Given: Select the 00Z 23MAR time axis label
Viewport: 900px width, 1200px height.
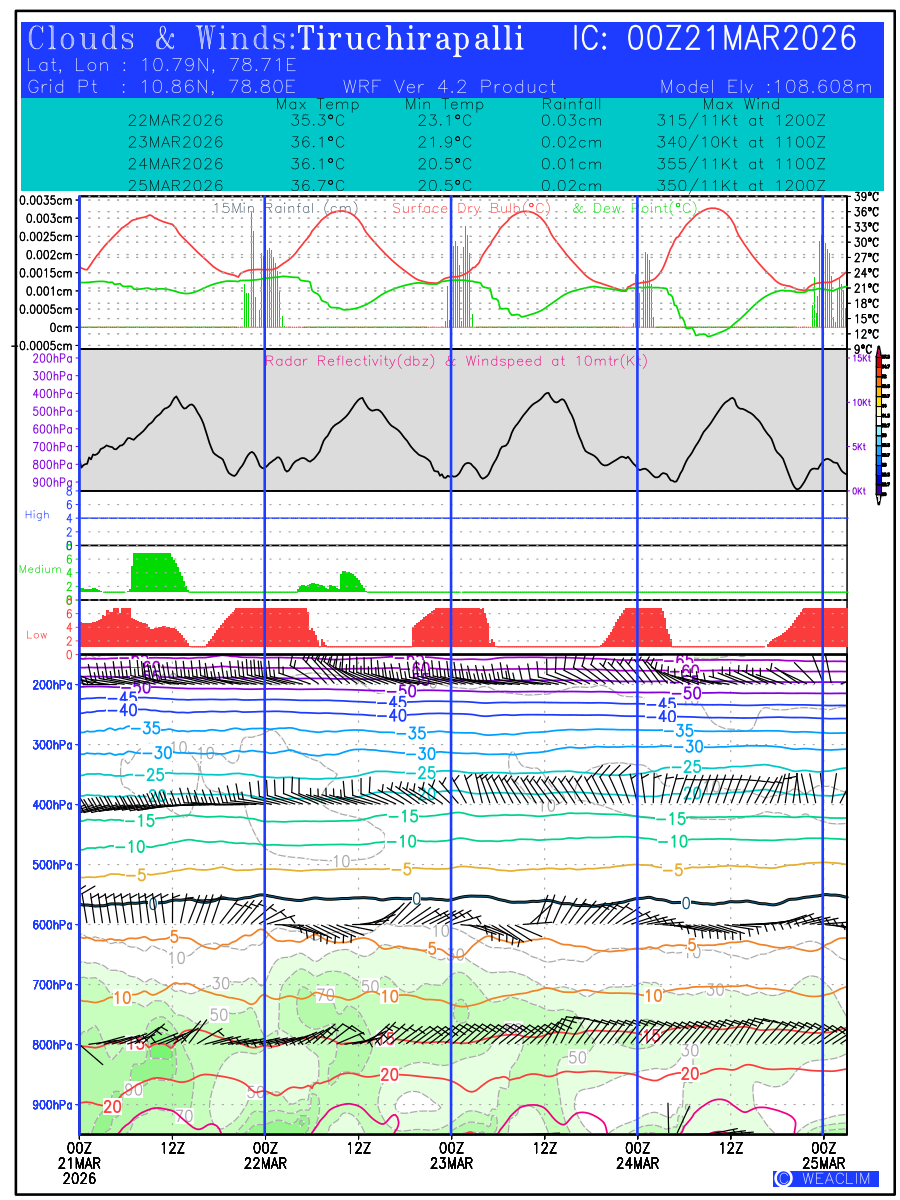Looking at the screenshot, I should [x=451, y=1155].
